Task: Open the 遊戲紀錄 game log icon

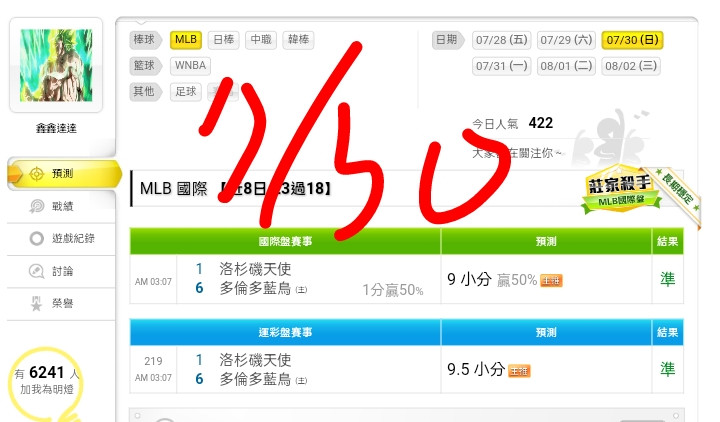Action: [37, 238]
